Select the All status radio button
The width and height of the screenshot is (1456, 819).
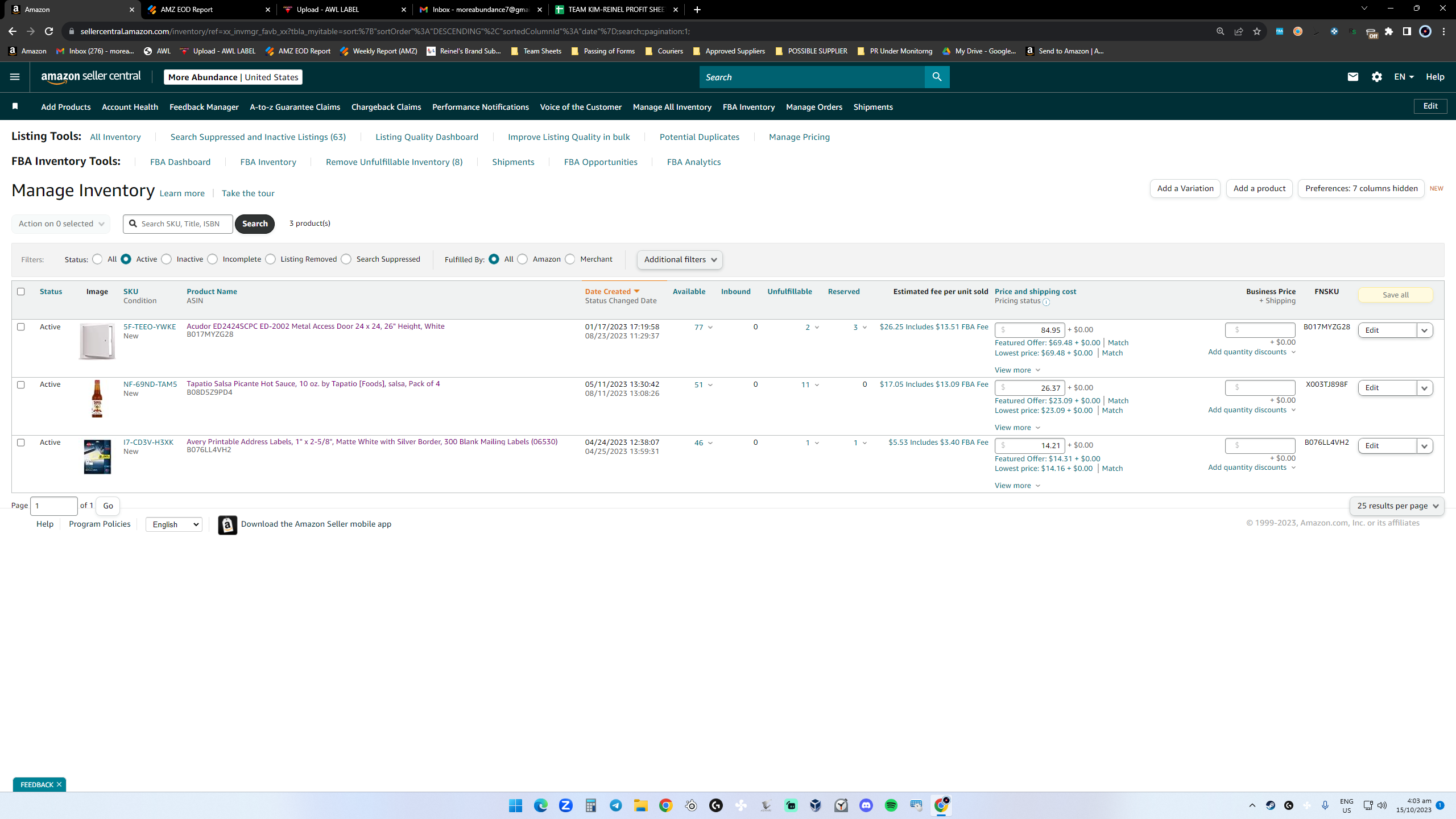(98, 259)
